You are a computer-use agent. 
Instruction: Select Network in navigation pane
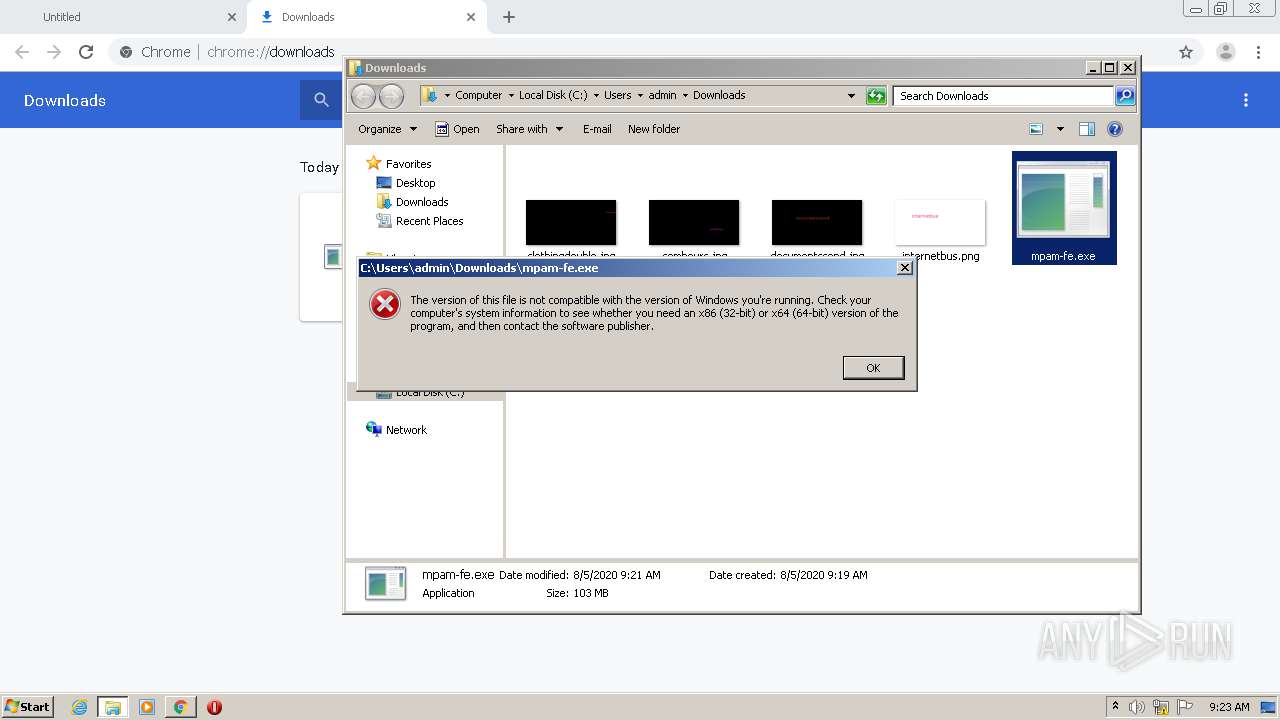tap(406, 430)
